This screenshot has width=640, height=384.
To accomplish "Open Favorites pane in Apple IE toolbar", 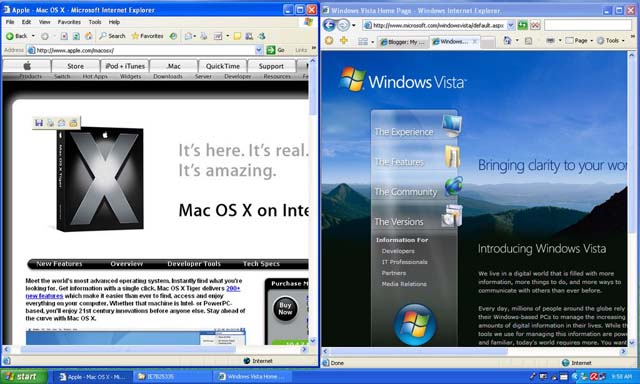I will click(x=147, y=36).
